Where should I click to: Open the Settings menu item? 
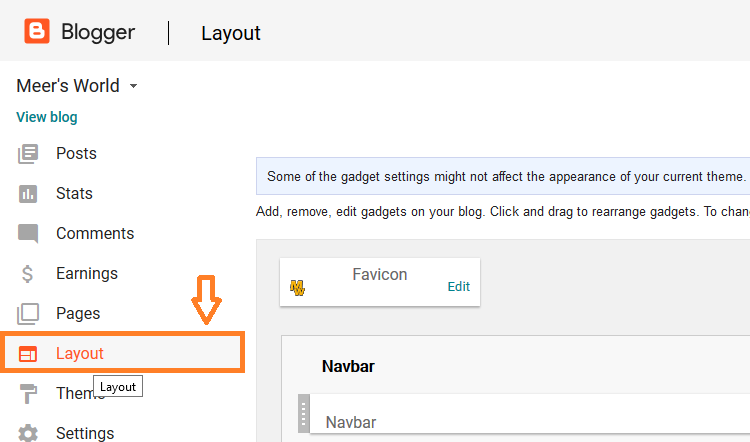[85, 433]
